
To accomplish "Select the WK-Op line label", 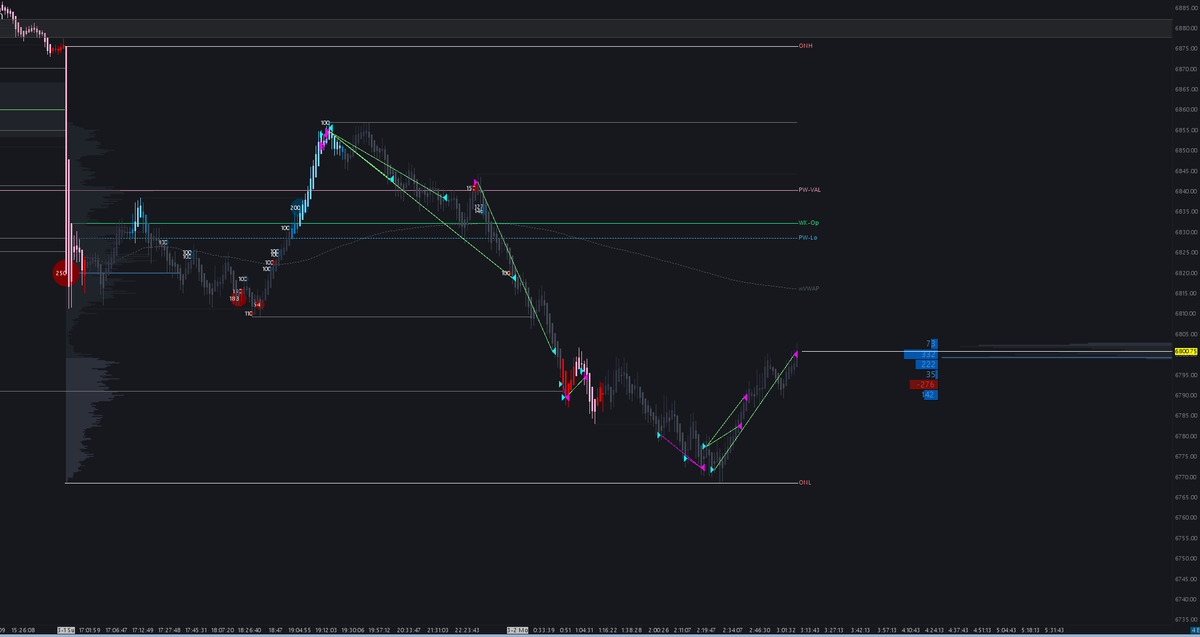I will [808, 223].
